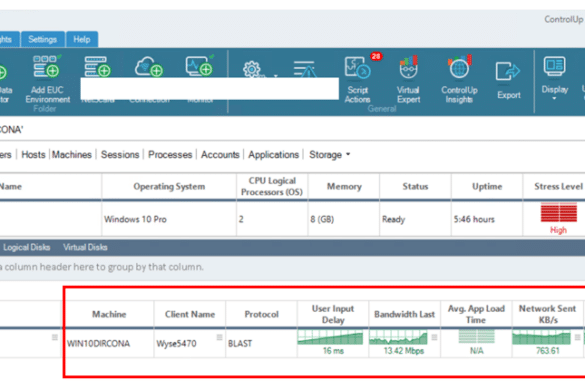585x390 pixels.
Task: Click the cloud connection add icon
Action: pyautogui.click(x=149, y=67)
